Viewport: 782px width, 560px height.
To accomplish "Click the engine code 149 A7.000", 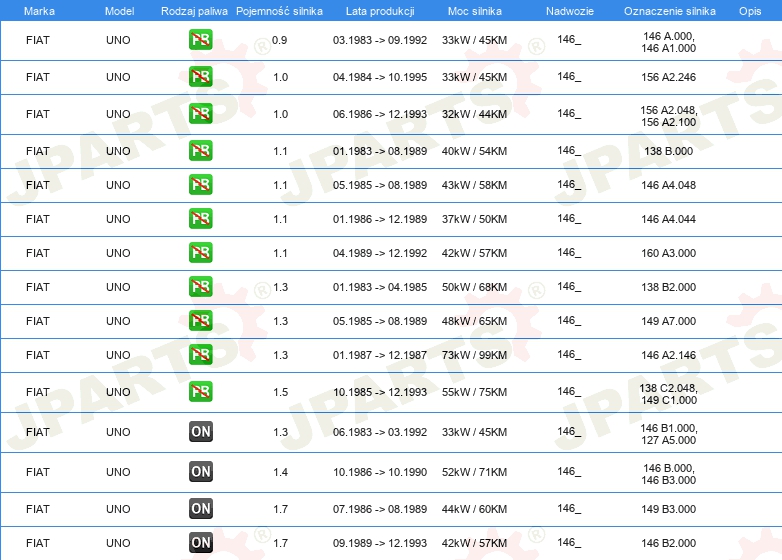I will [668, 321].
